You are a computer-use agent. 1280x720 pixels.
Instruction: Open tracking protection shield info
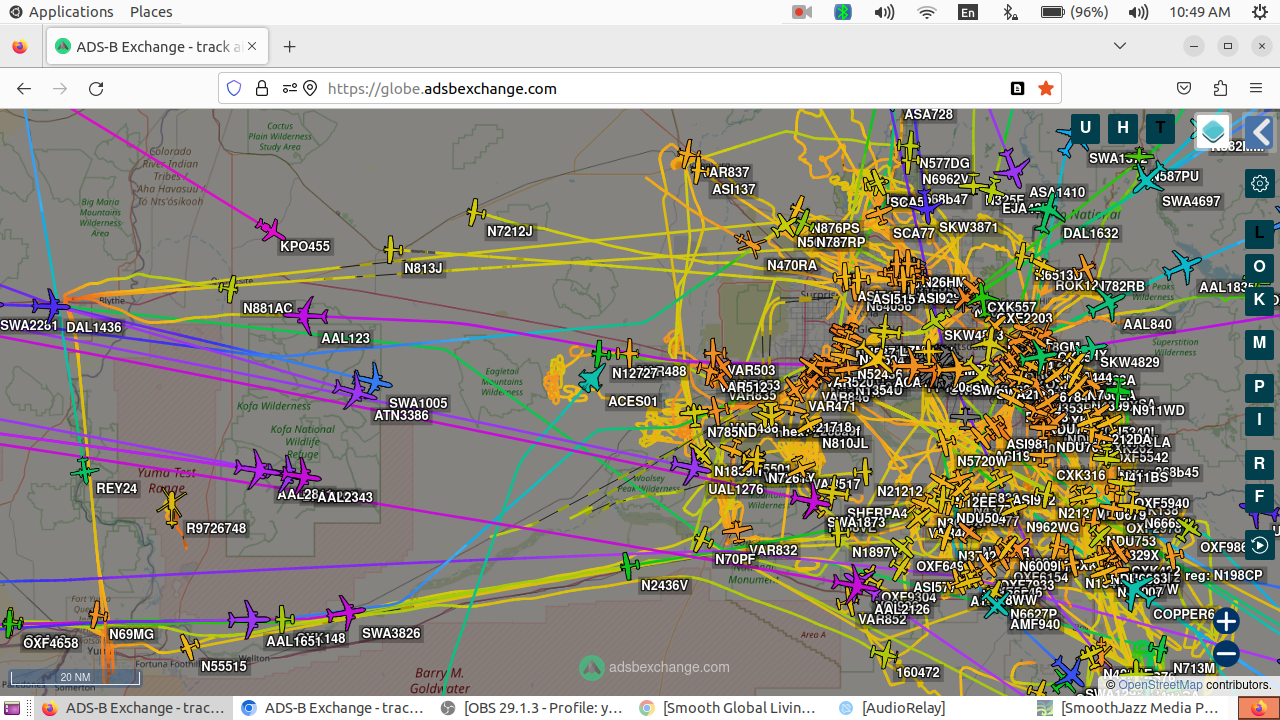tap(234, 88)
